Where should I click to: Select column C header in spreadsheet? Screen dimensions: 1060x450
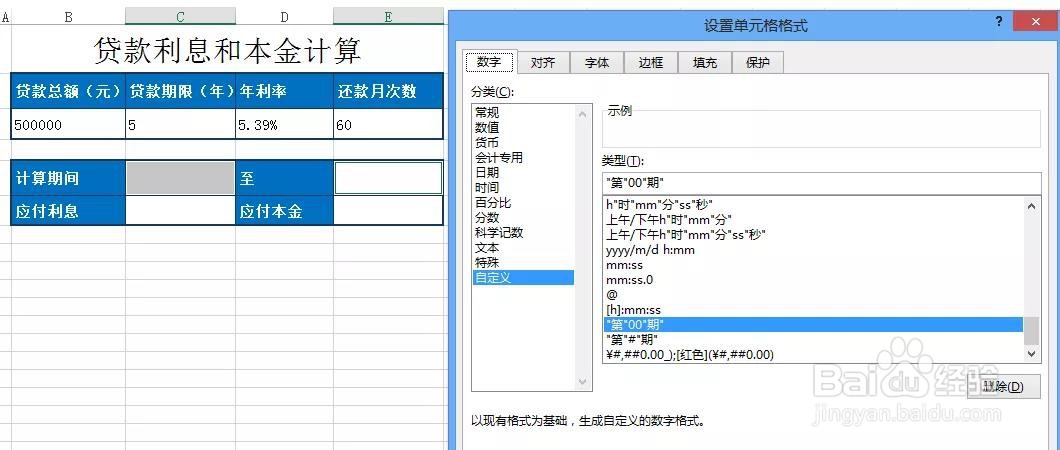pyautogui.click(x=180, y=17)
